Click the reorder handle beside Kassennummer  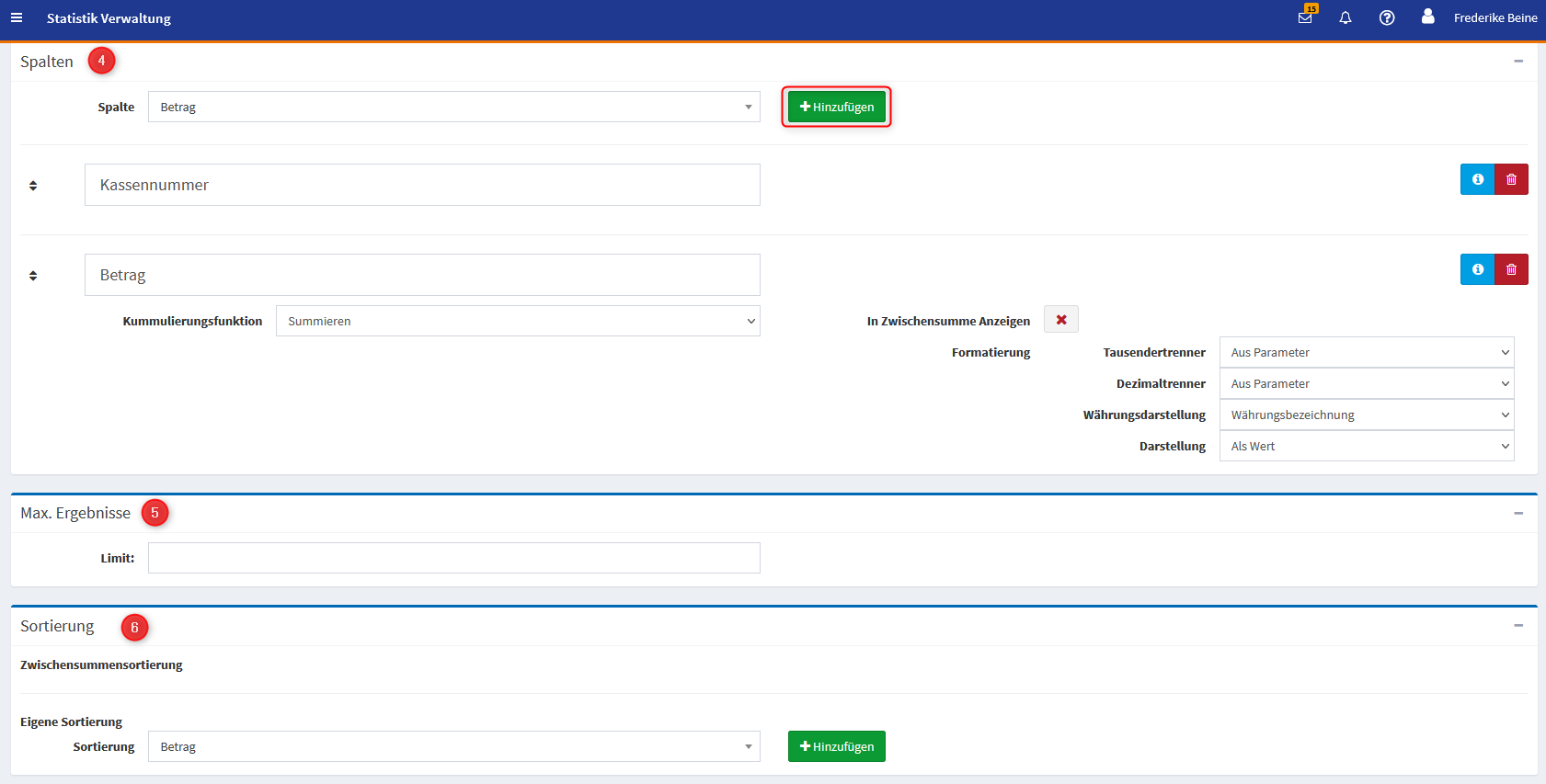tap(33, 186)
